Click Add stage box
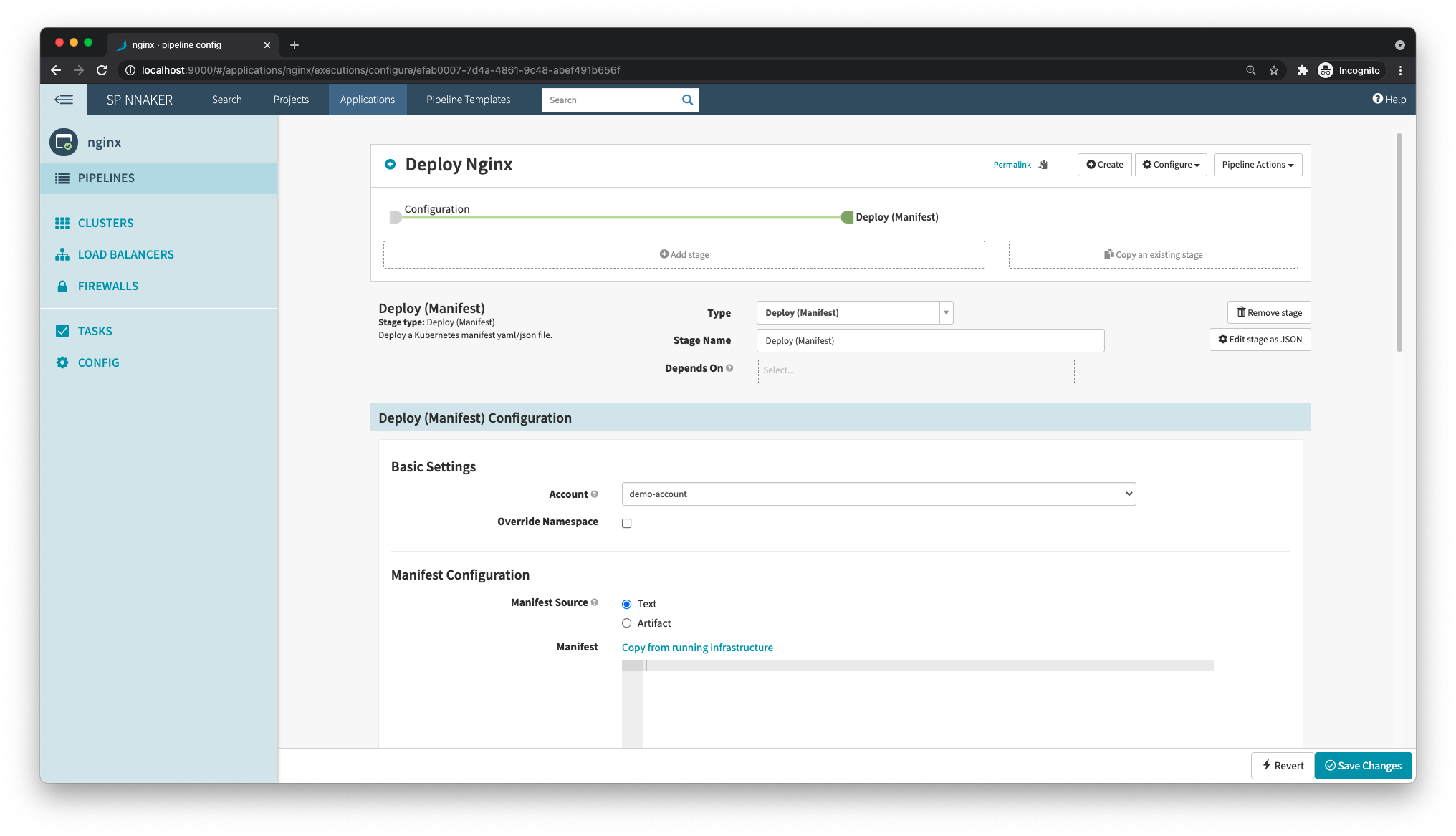Viewport: 1456px width, 836px height. click(x=684, y=255)
